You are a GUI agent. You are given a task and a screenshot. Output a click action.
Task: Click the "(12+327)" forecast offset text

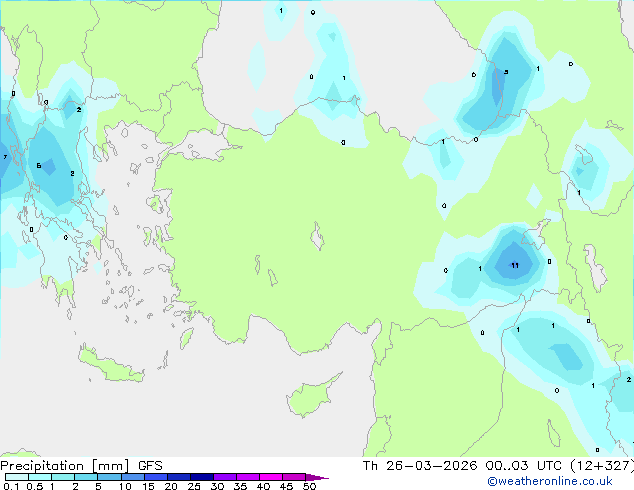point(602,466)
